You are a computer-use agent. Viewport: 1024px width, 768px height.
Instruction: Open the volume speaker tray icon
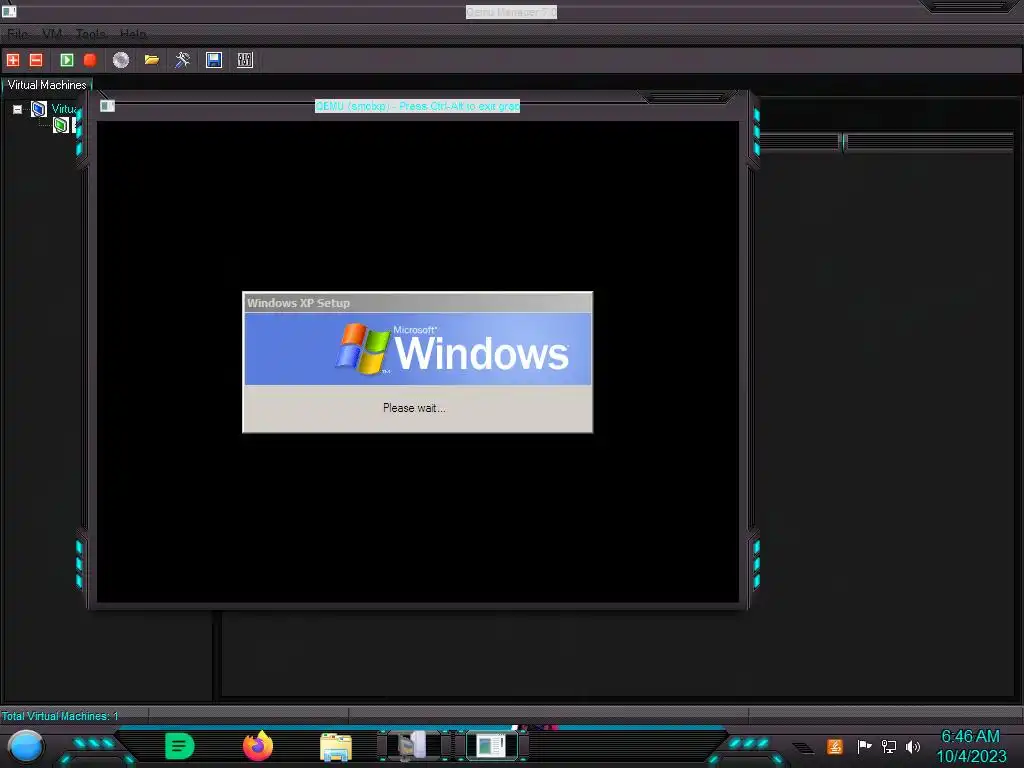pos(913,746)
